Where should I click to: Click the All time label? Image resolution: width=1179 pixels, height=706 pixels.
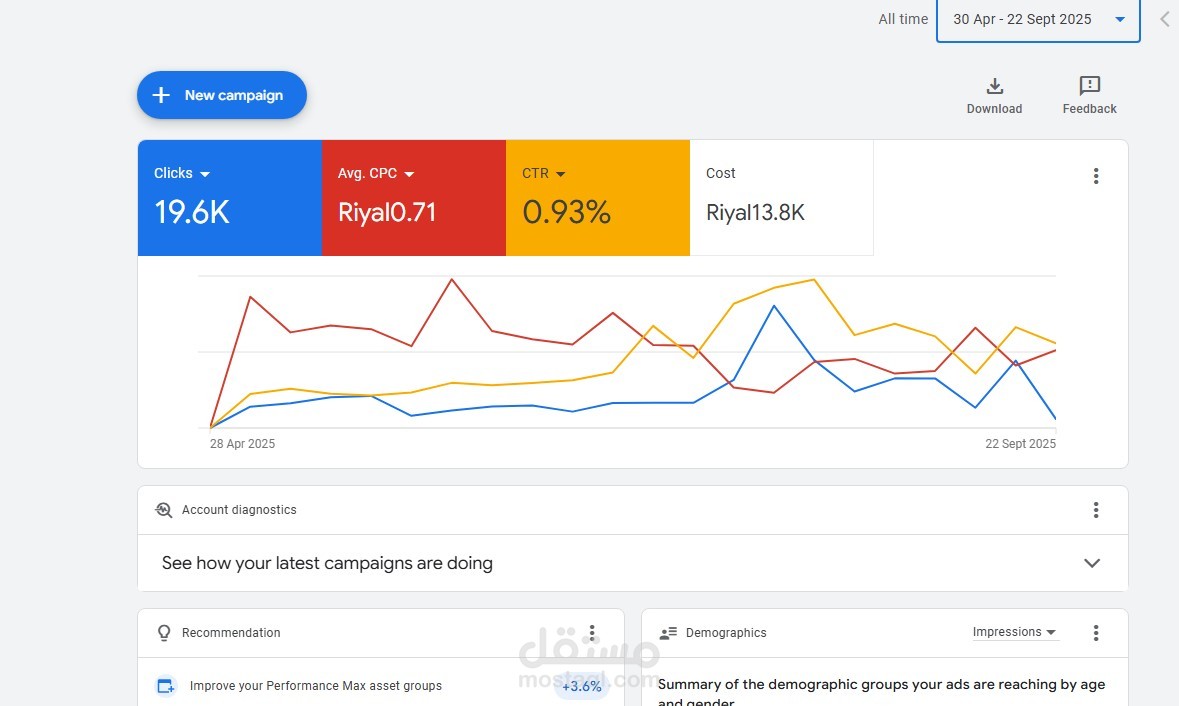click(x=903, y=20)
